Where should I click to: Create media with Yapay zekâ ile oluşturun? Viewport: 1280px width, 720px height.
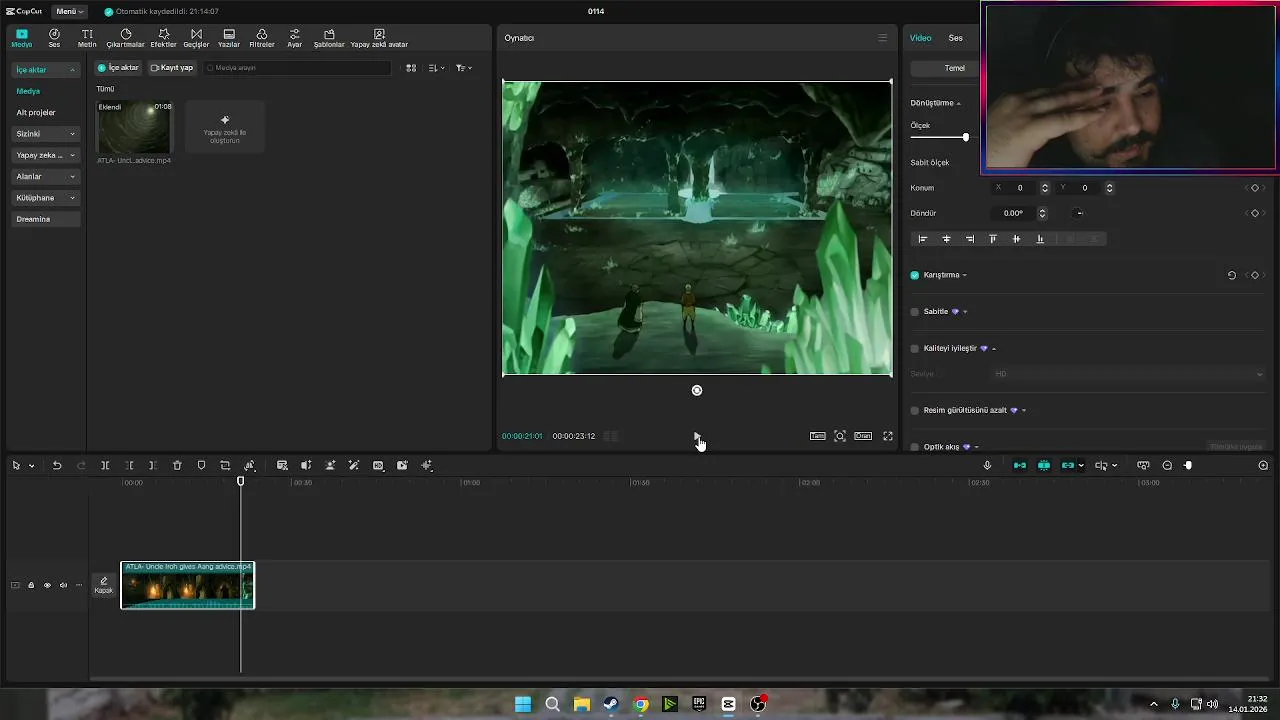click(225, 126)
